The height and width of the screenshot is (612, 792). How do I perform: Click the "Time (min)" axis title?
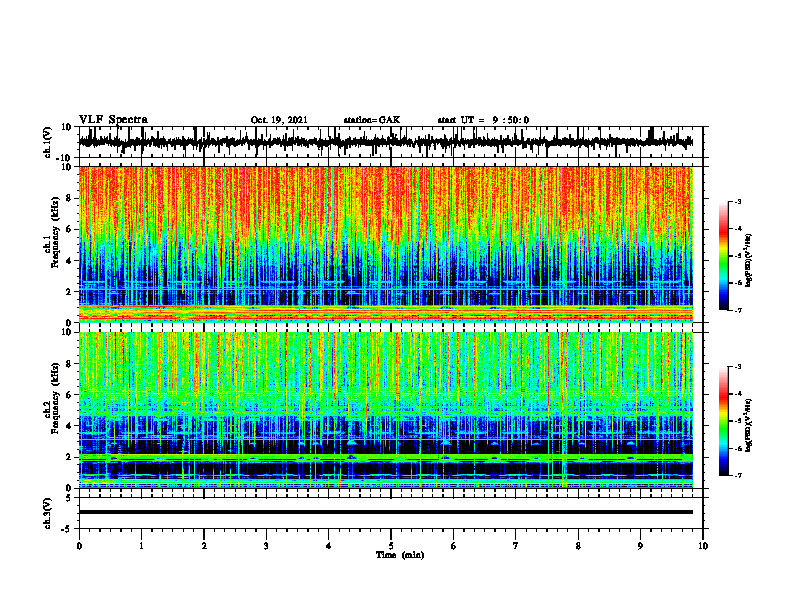click(400, 555)
